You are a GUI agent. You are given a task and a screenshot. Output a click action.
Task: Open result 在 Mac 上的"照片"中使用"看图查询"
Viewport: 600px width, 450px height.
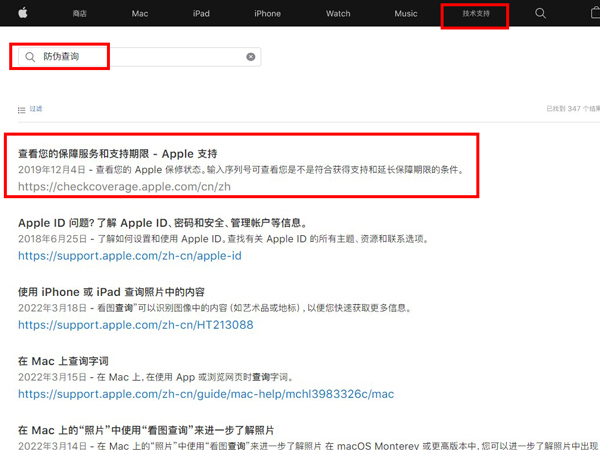tap(146, 430)
